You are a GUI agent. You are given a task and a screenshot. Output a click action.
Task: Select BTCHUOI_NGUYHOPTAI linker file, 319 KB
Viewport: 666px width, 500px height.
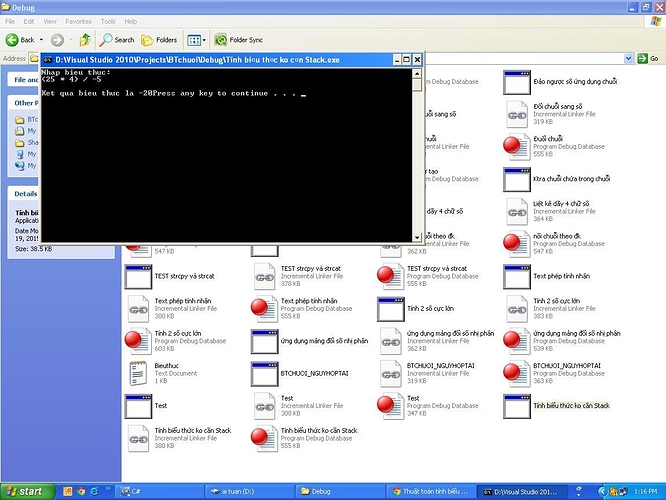coord(391,374)
